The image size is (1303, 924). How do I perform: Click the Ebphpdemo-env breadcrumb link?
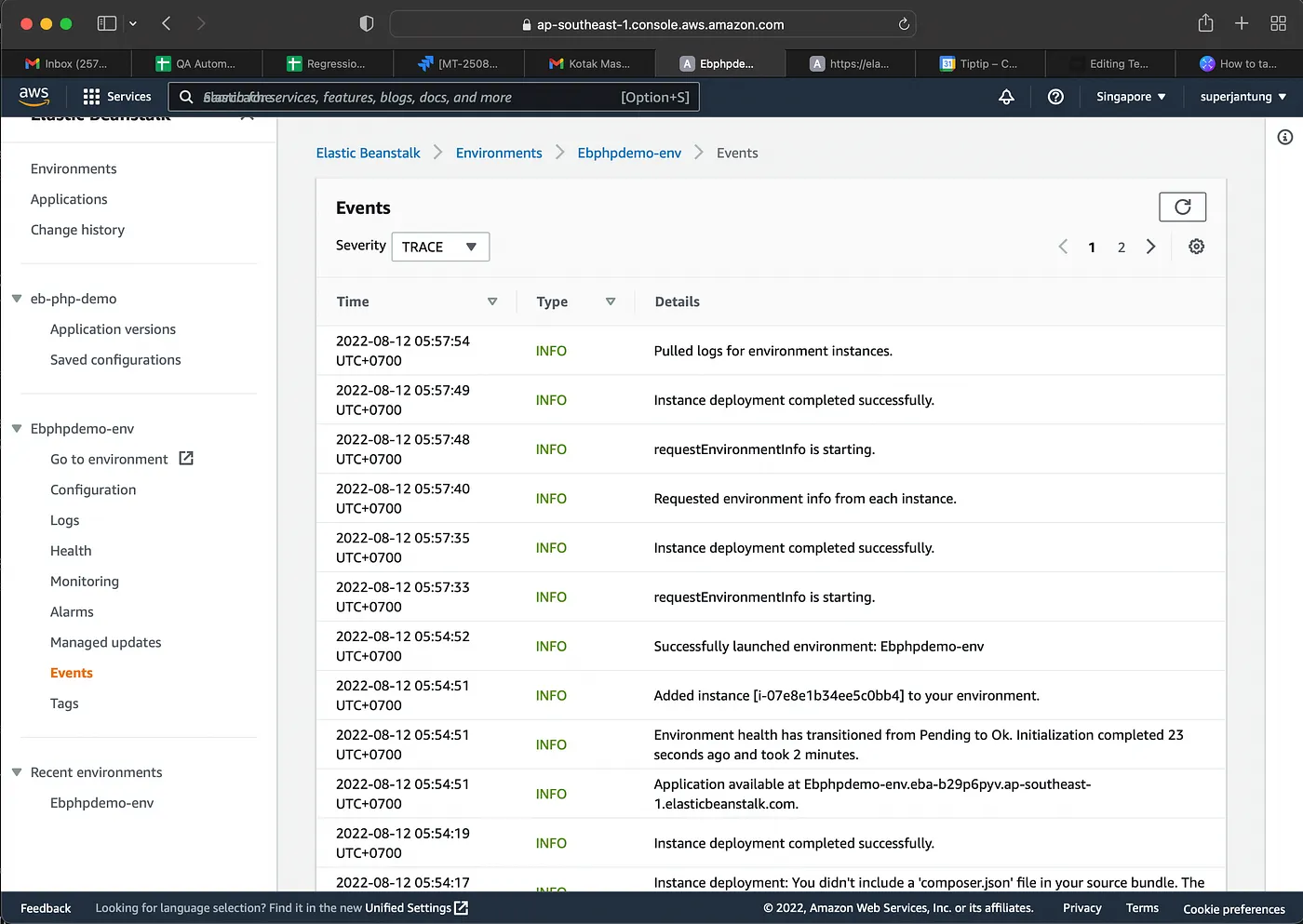[x=629, y=153]
